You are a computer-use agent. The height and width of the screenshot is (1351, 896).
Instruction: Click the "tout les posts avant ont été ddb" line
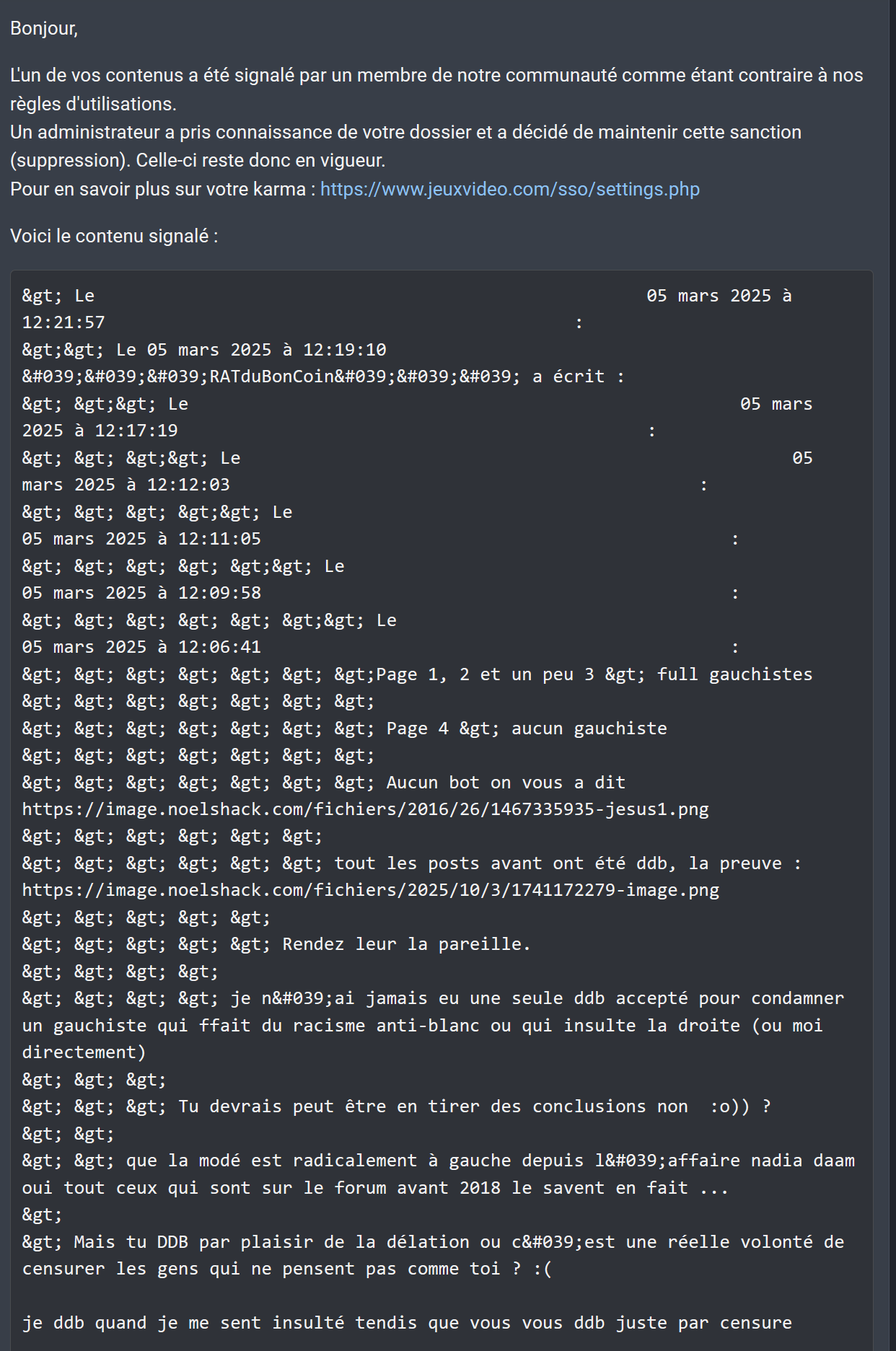pyautogui.click(x=411, y=863)
